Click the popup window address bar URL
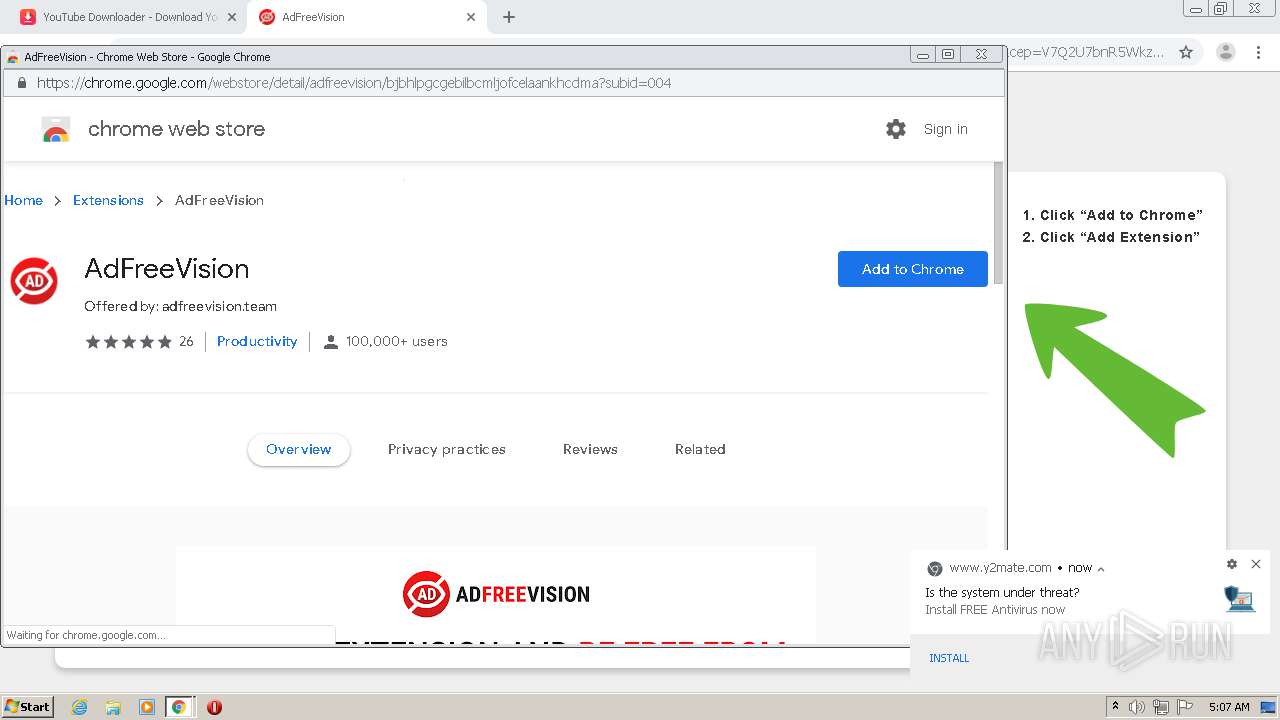The width and height of the screenshot is (1280, 720). tap(354, 83)
